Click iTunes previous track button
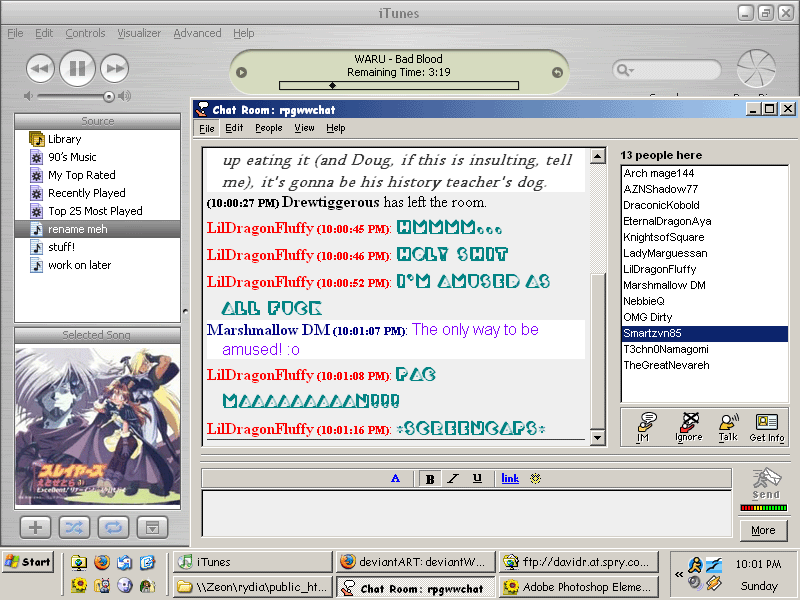 tap(40, 68)
